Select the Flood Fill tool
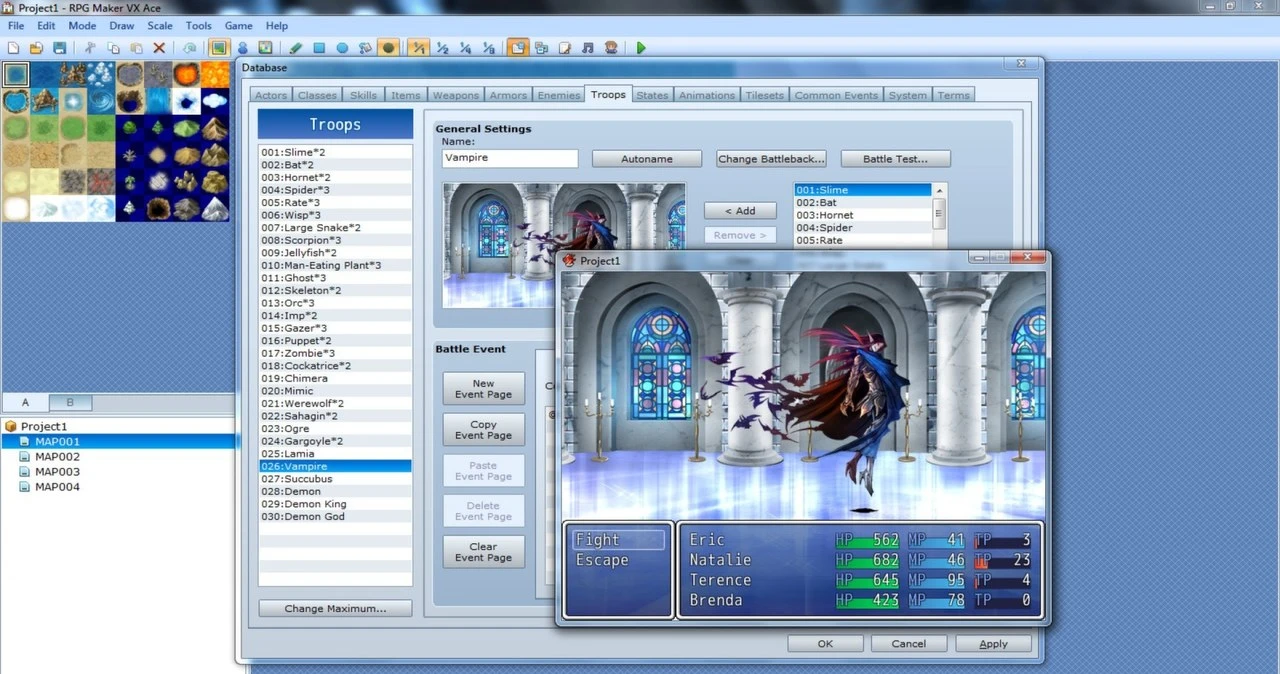This screenshot has height=674, width=1280. pyautogui.click(x=365, y=47)
